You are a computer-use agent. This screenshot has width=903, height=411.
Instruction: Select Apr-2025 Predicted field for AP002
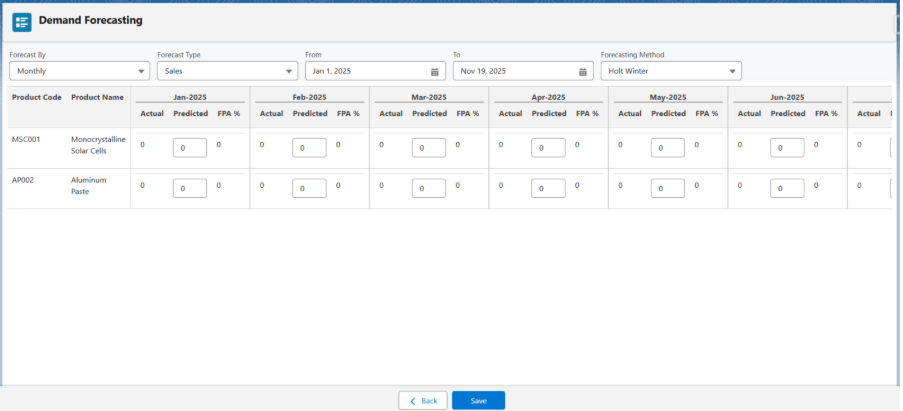click(x=548, y=188)
